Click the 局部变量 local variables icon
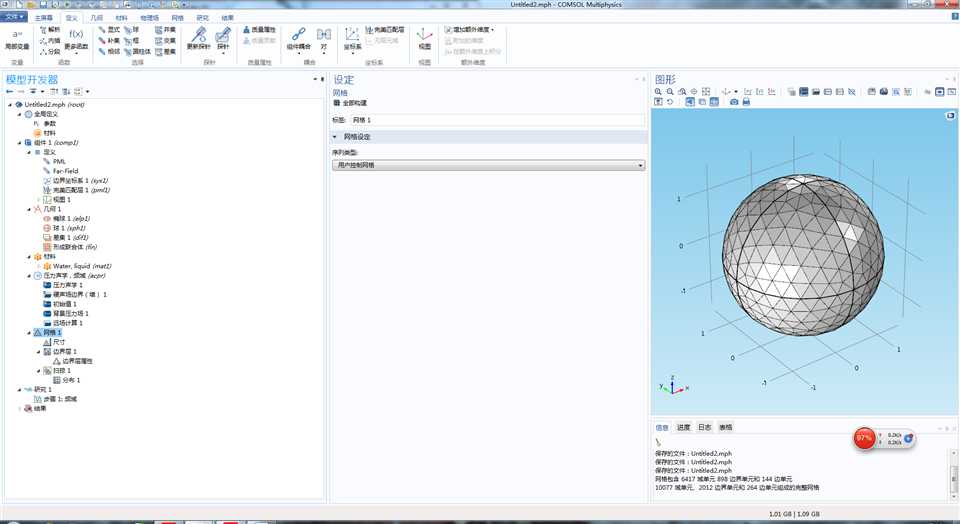This screenshot has width=960, height=524. tap(17, 39)
